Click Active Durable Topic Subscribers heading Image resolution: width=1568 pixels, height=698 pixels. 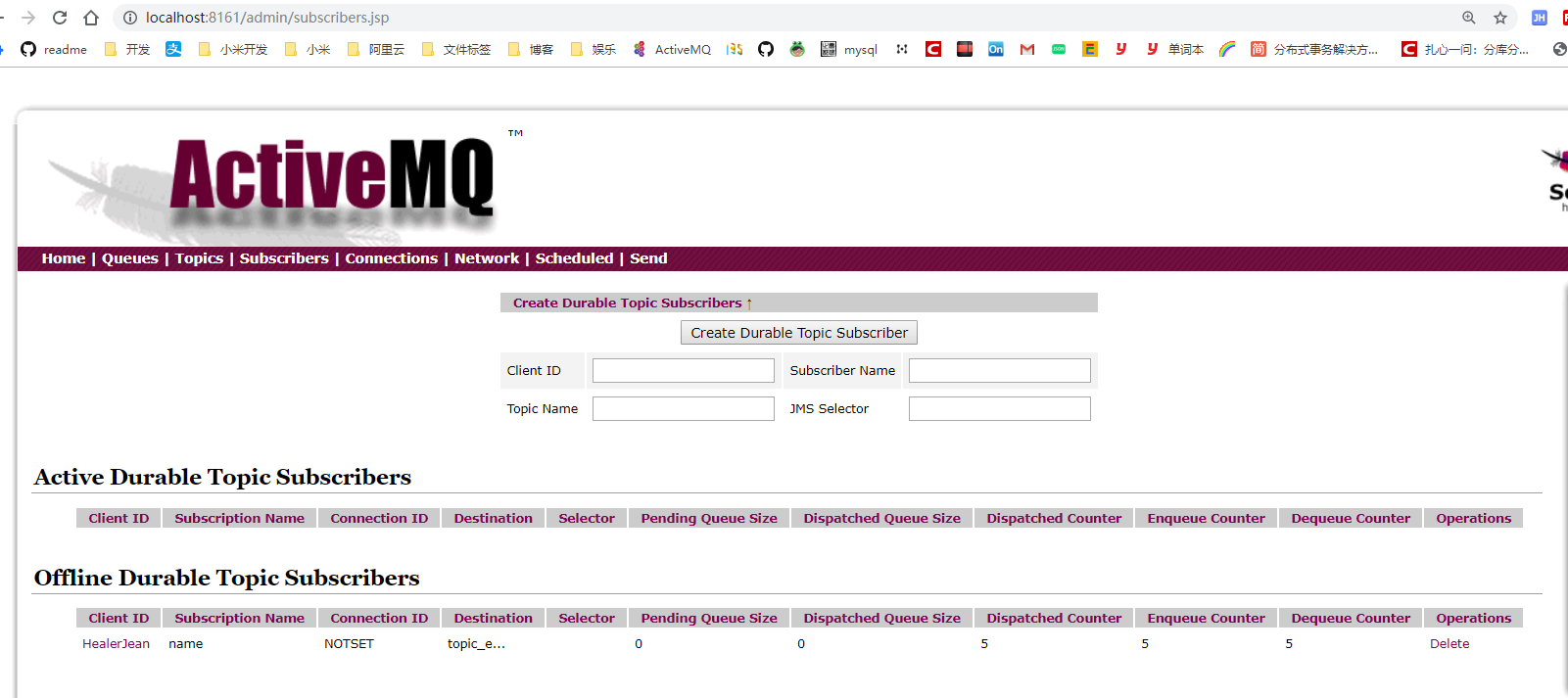(x=223, y=477)
